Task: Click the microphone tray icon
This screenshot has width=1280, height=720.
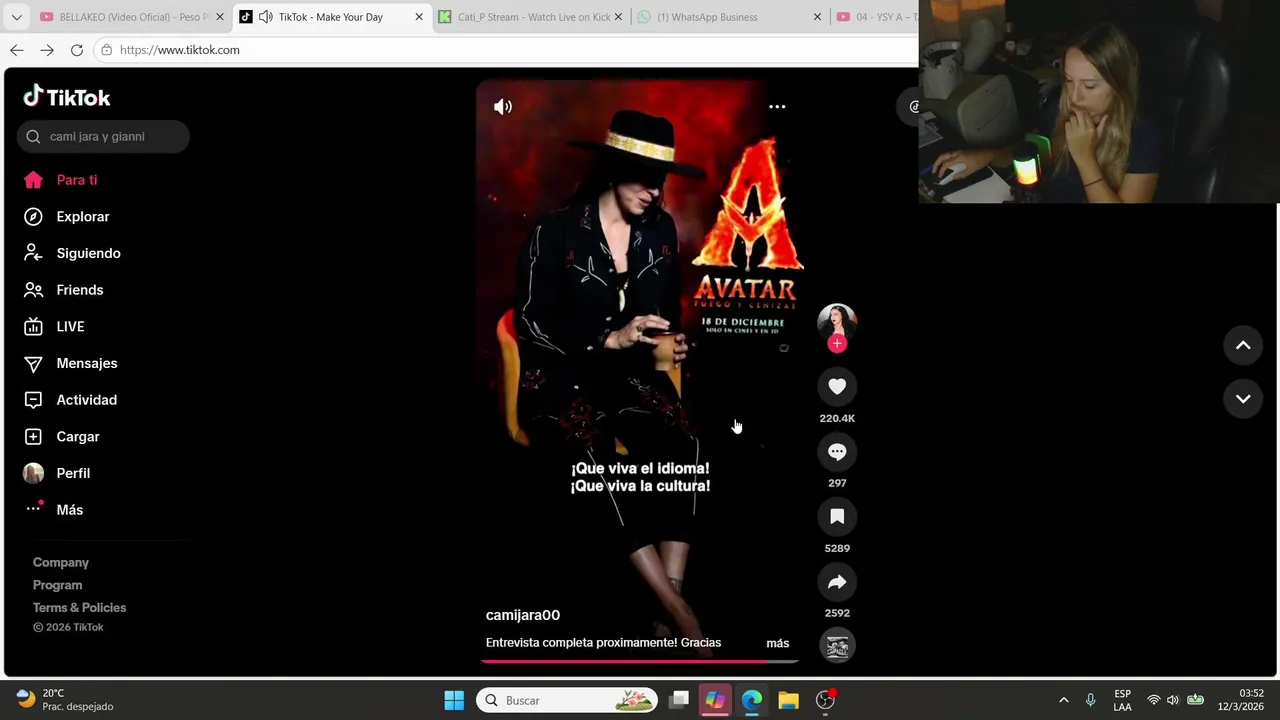Action: 1091,700
